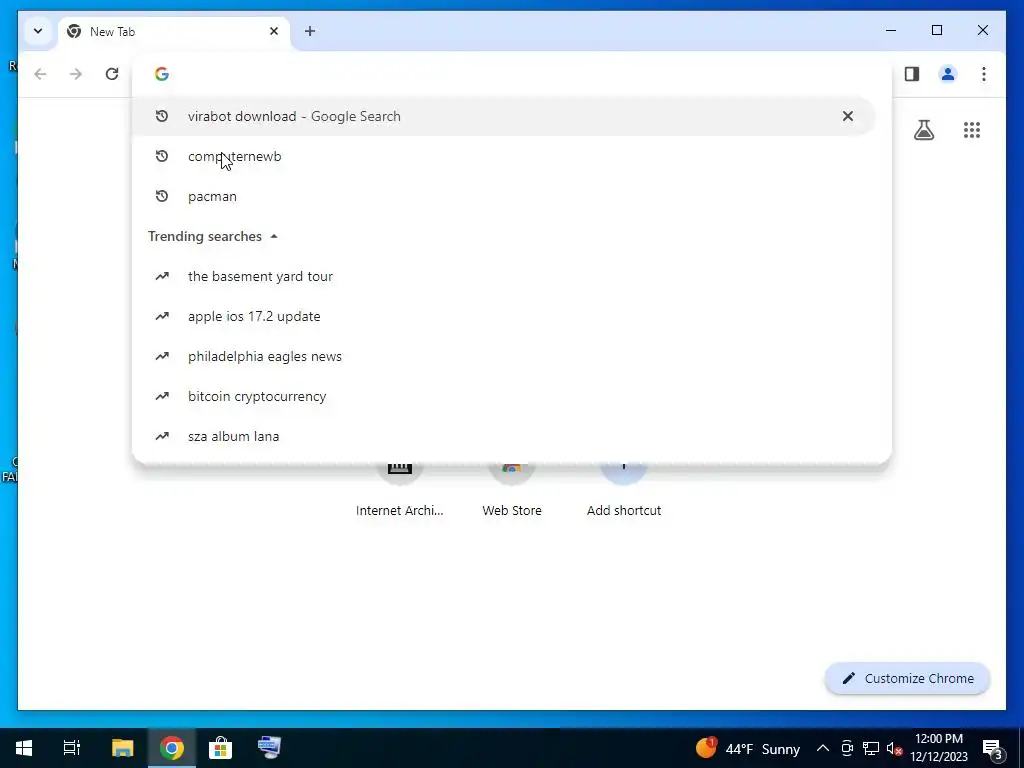Open File Explorer from taskbar
The height and width of the screenshot is (768, 1024).
(122, 748)
